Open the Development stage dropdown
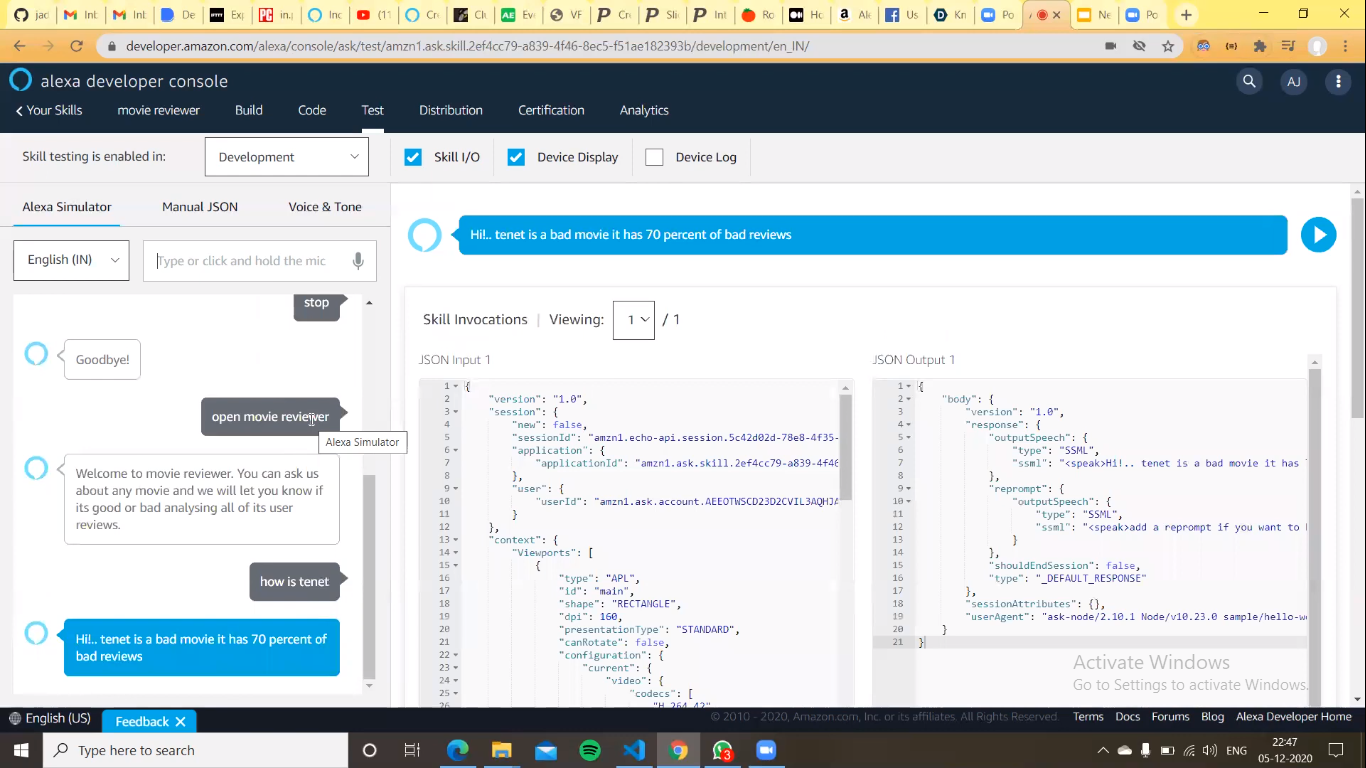The width and height of the screenshot is (1366, 768). pos(287,157)
